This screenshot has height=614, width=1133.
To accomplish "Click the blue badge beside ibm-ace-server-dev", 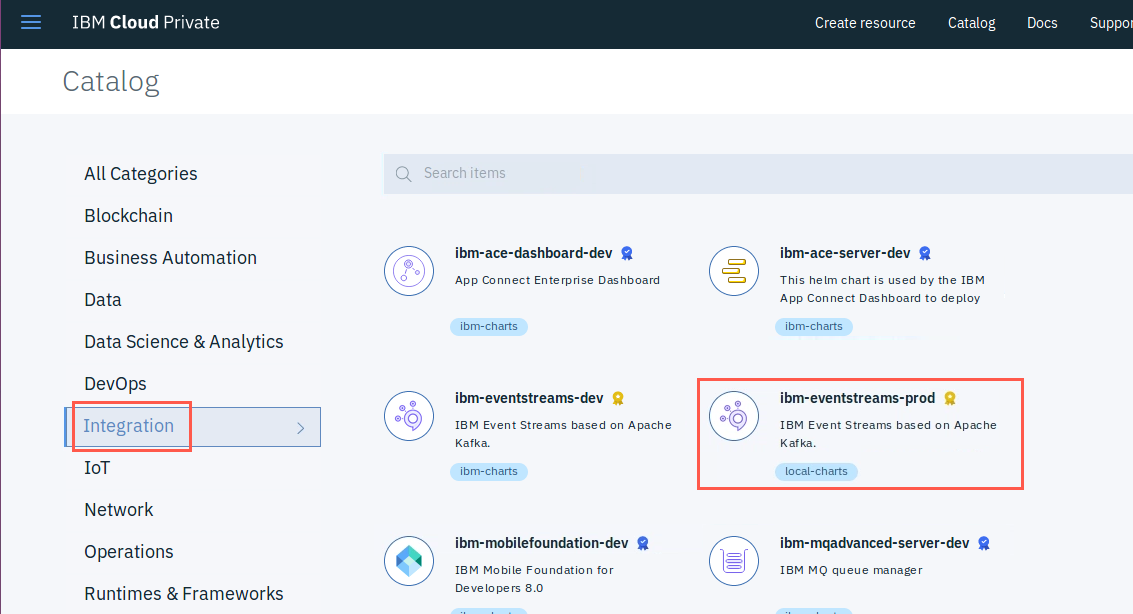I will (x=925, y=254).
